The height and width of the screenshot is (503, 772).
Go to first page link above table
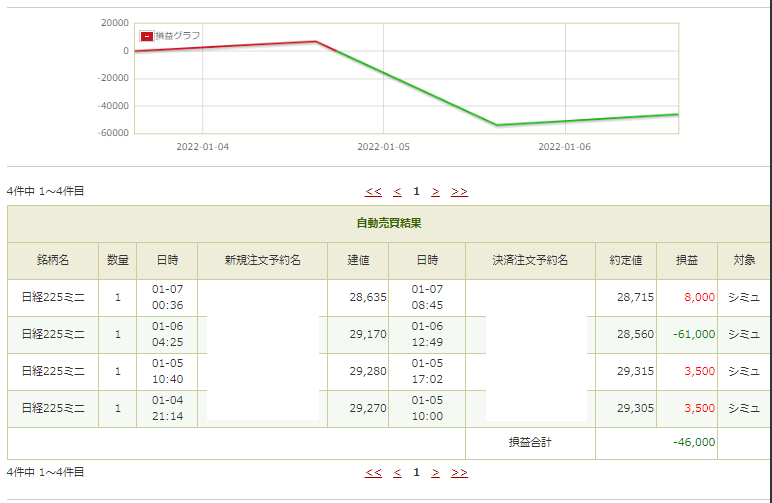point(373,191)
